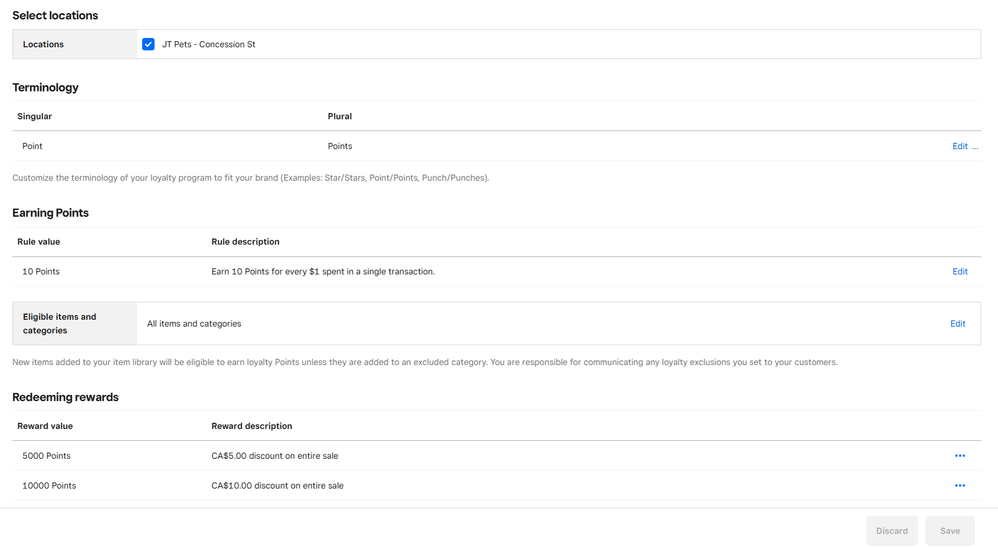Click the Save button
Screen dimensions: 998x547
pos(950,530)
